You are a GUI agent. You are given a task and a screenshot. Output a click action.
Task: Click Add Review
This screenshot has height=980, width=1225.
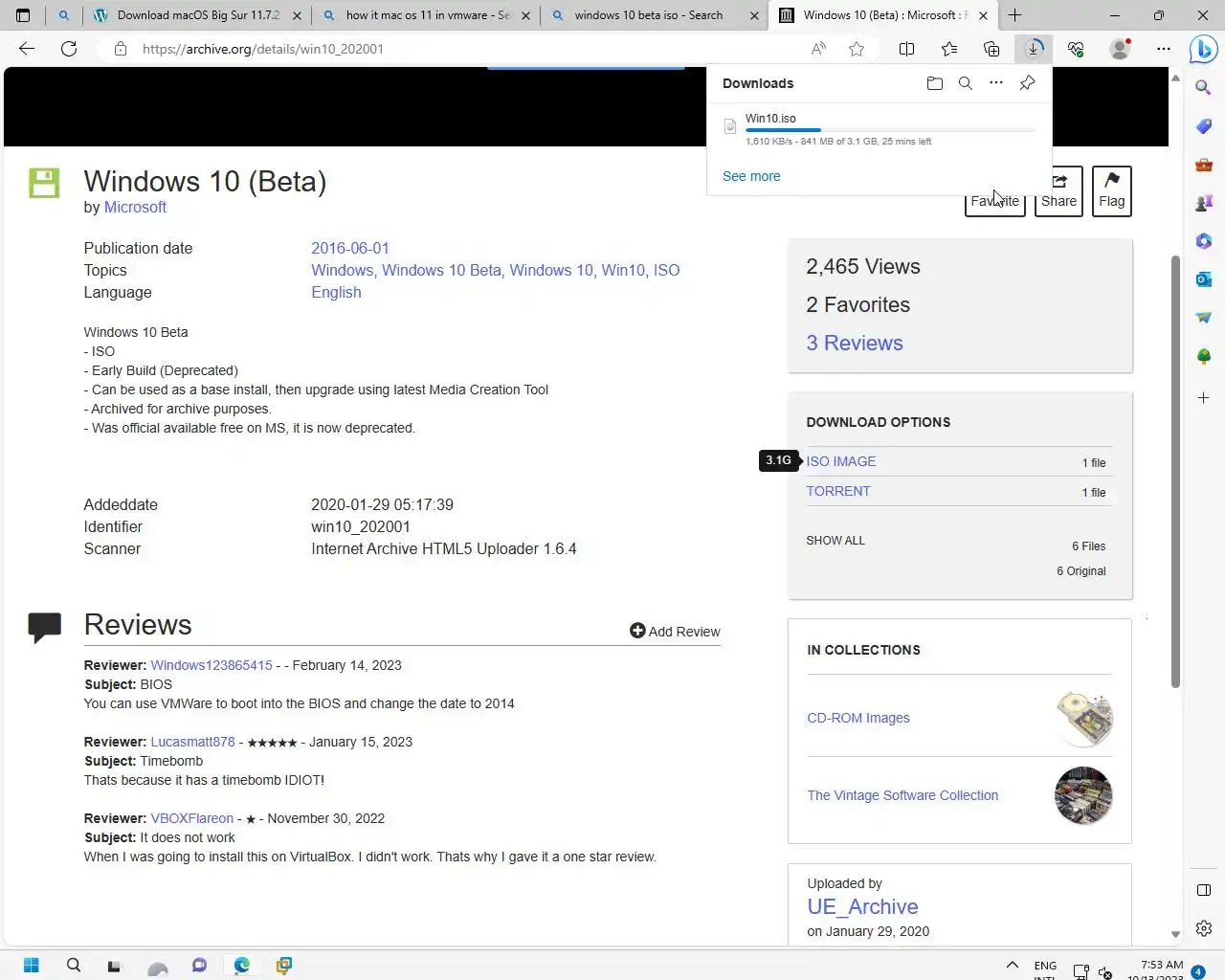(x=675, y=632)
